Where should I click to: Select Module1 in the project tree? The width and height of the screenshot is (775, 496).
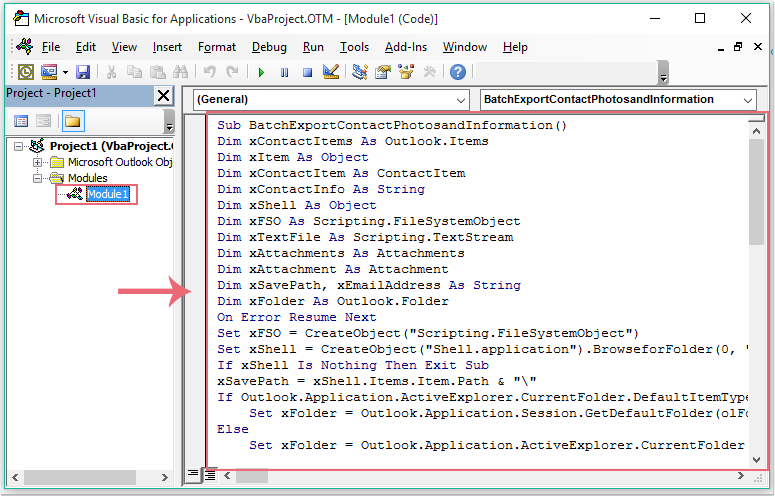107,194
